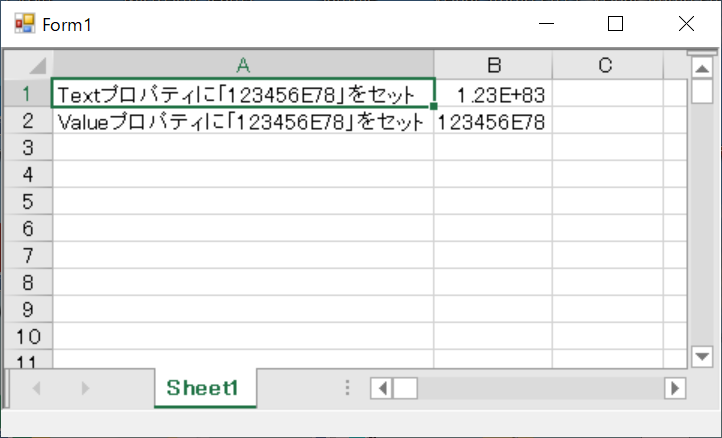Select row header 8
722x438 pixels.
(x=28, y=282)
